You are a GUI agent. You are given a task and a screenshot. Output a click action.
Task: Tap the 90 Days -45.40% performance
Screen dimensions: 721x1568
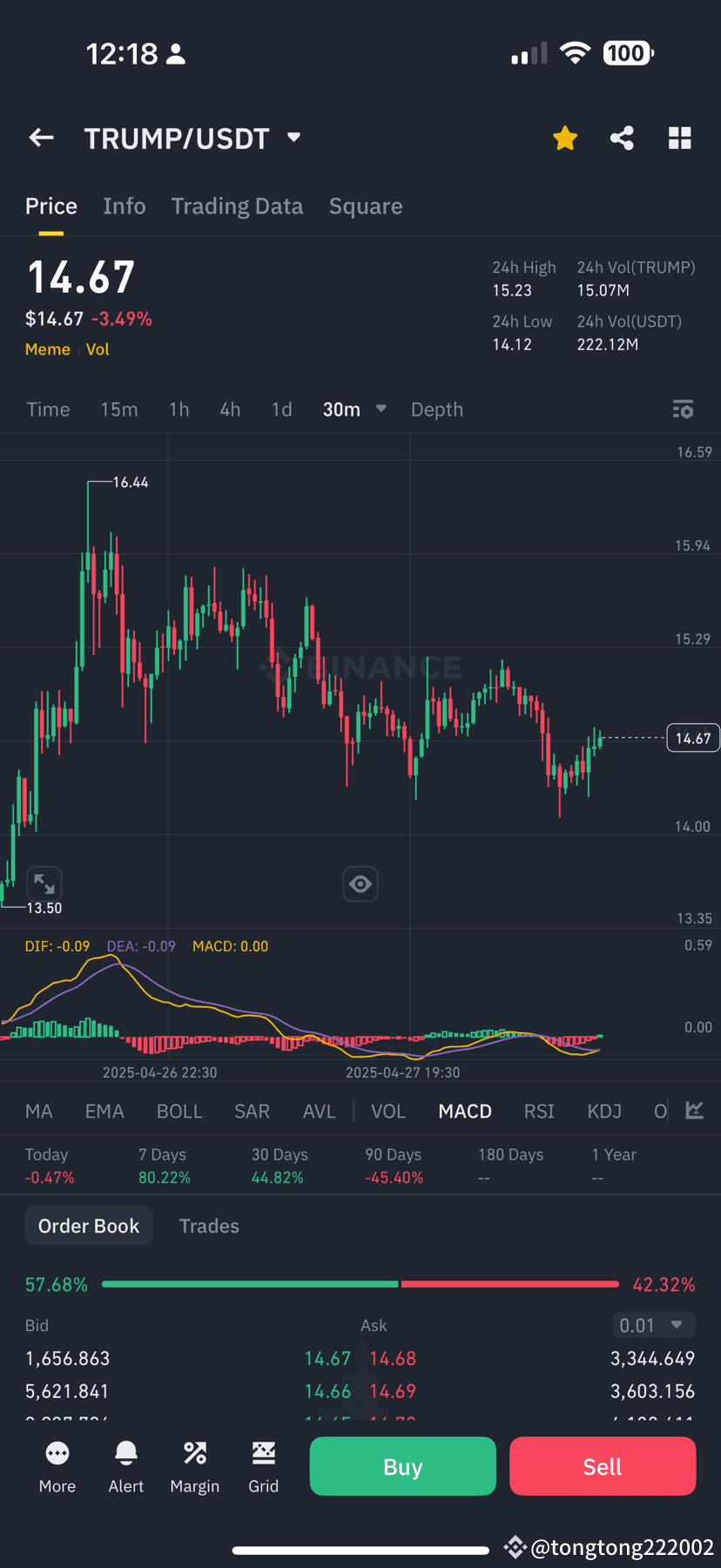pos(394,1166)
